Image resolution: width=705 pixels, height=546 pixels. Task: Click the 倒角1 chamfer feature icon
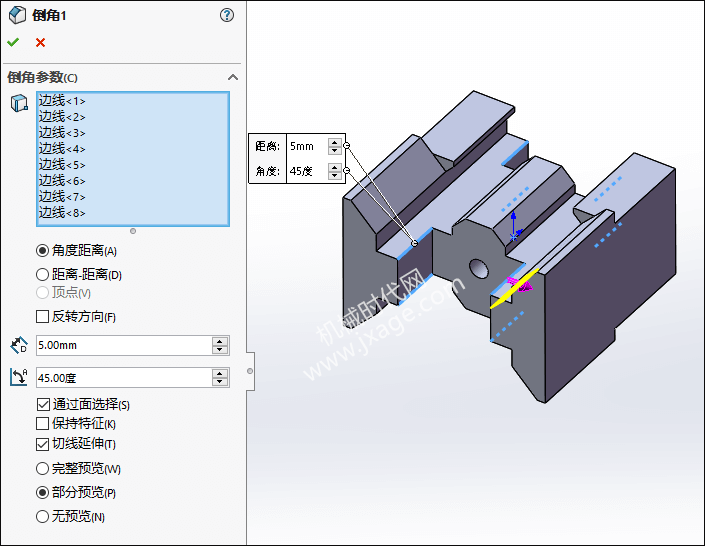click(18, 15)
